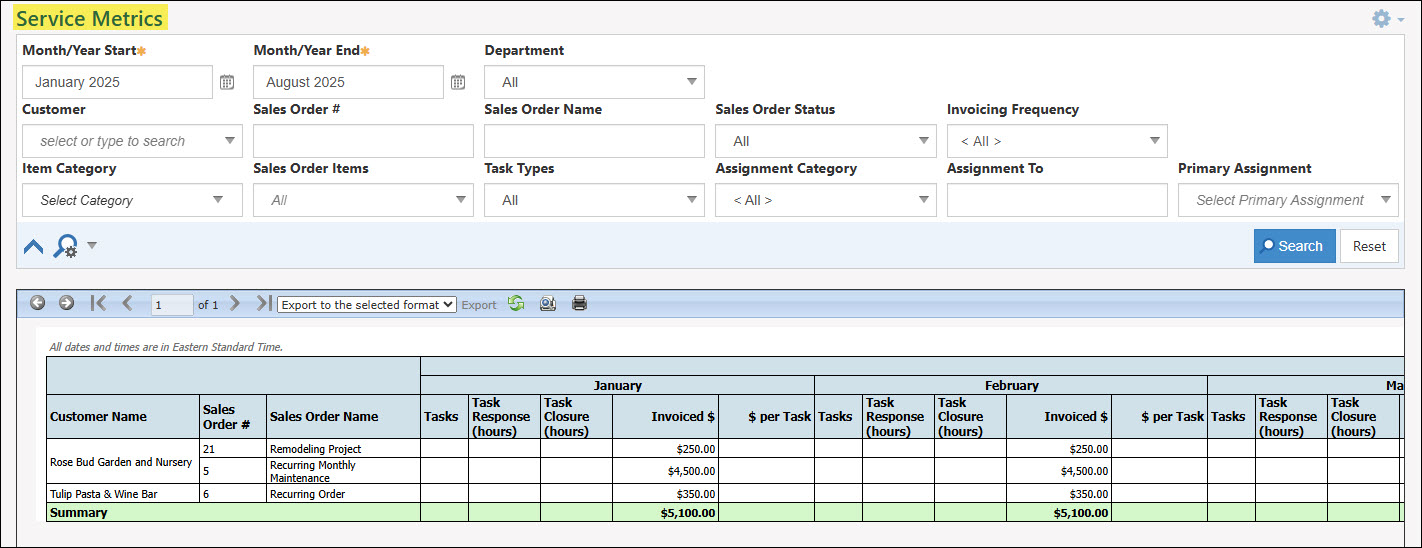Click the blue Search button

tap(1294, 246)
